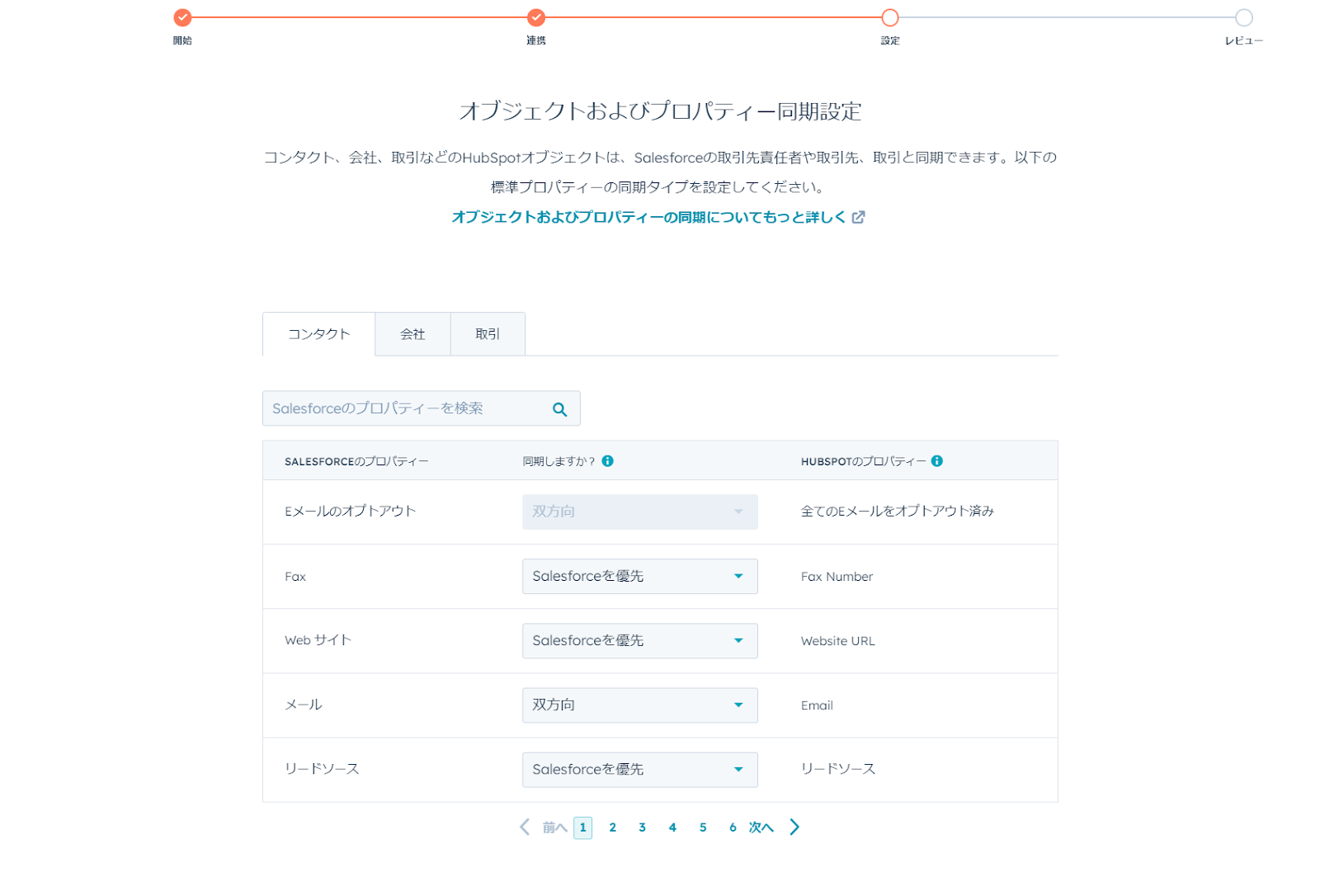Click Website URL HubSpot property

(837, 641)
